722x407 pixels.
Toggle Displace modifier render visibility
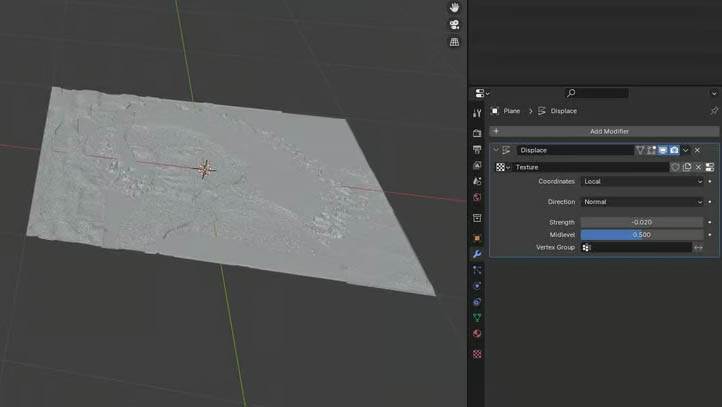[674, 150]
